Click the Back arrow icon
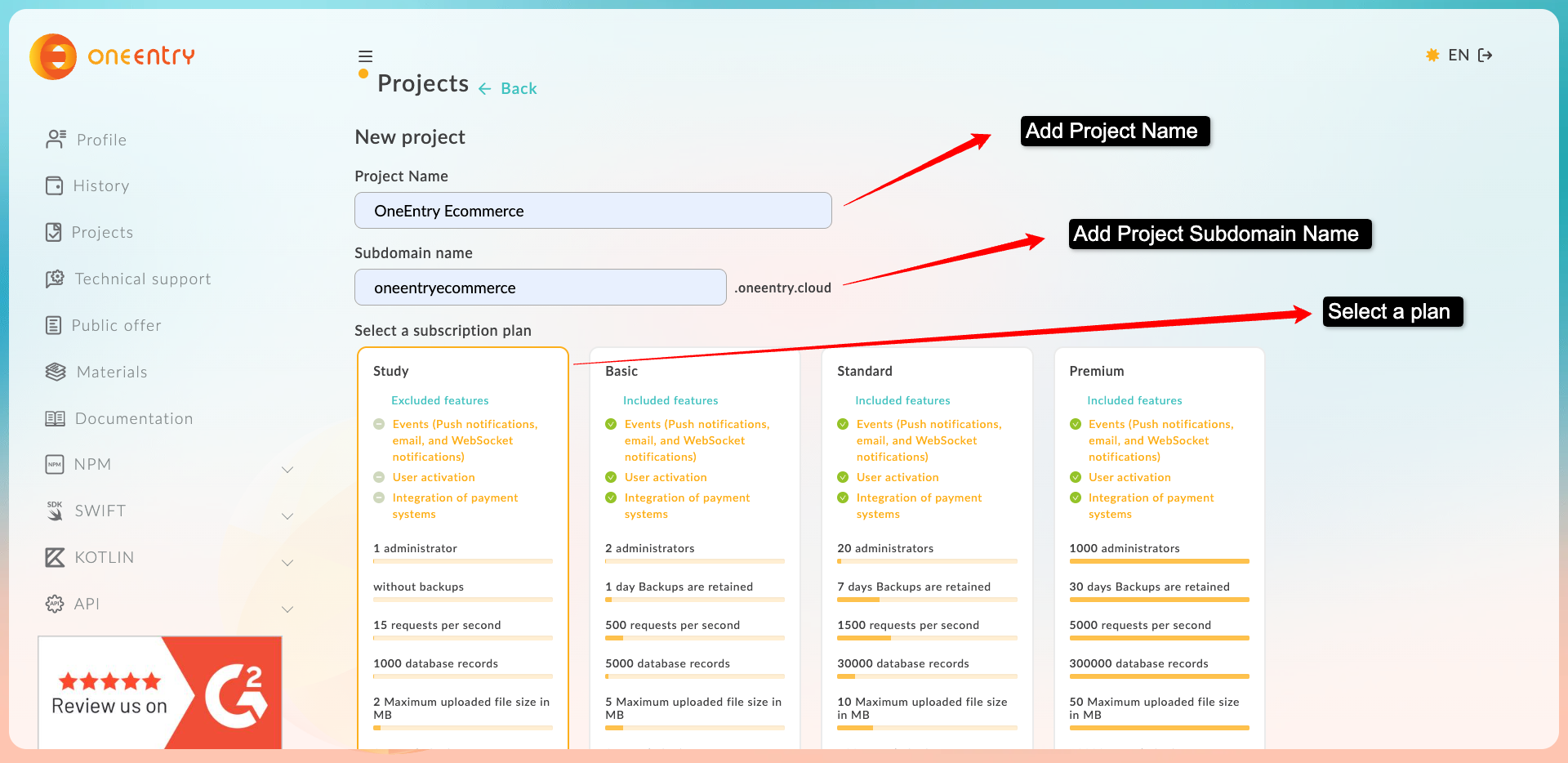The height and width of the screenshot is (763, 1568). (x=485, y=89)
